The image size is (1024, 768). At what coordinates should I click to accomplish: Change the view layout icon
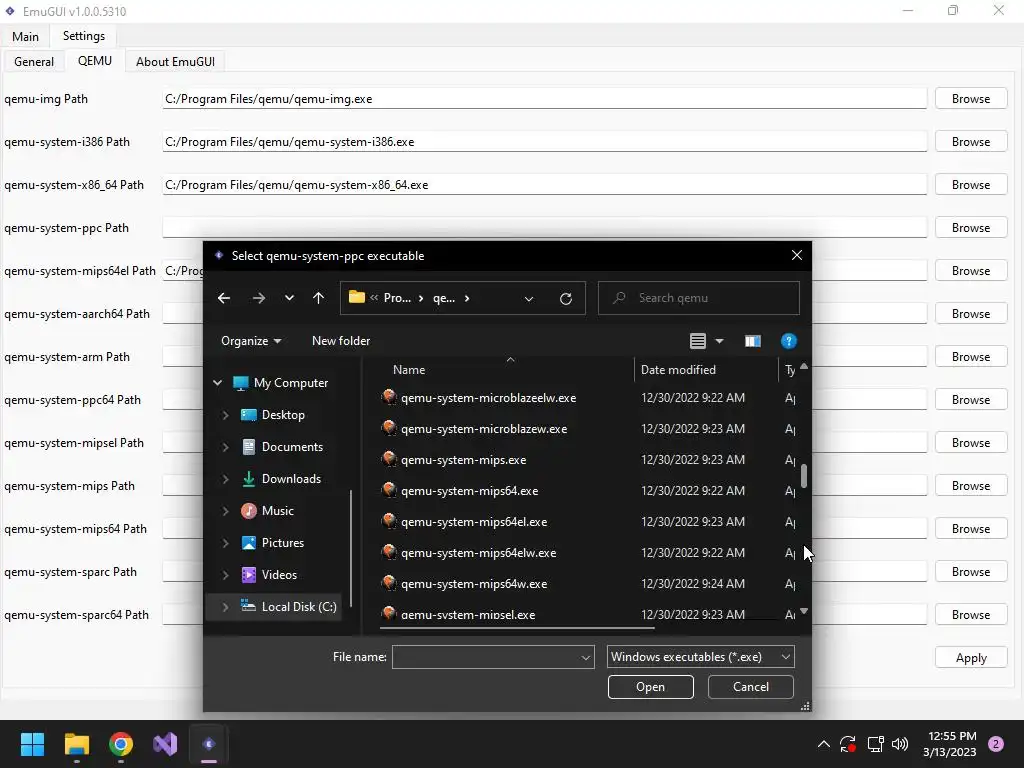pyautogui.click(x=697, y=341)
